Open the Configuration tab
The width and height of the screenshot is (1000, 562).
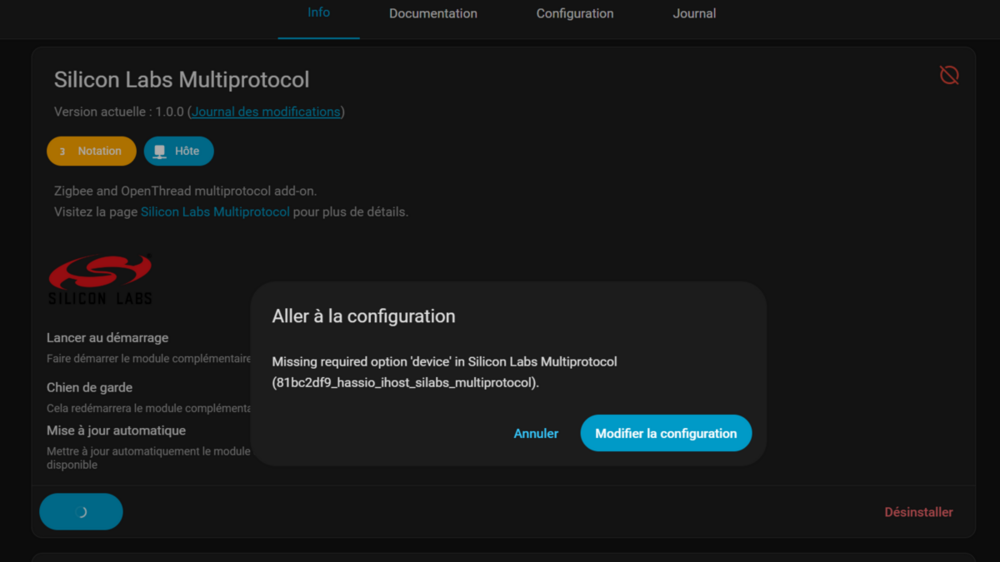(575, 13)
